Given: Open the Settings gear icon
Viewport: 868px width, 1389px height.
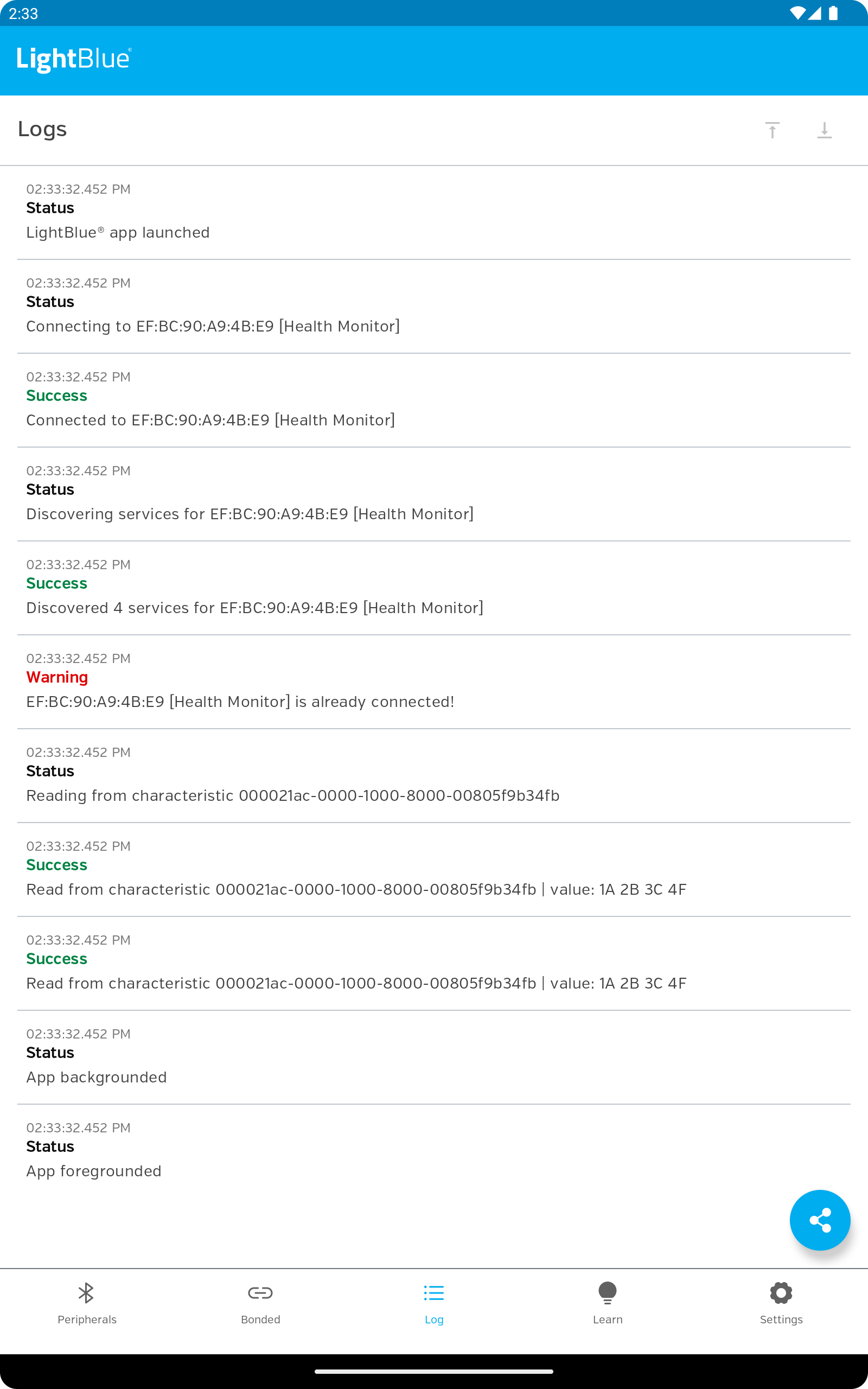Looking at the screenshot, I should (x=781, y=1292).
